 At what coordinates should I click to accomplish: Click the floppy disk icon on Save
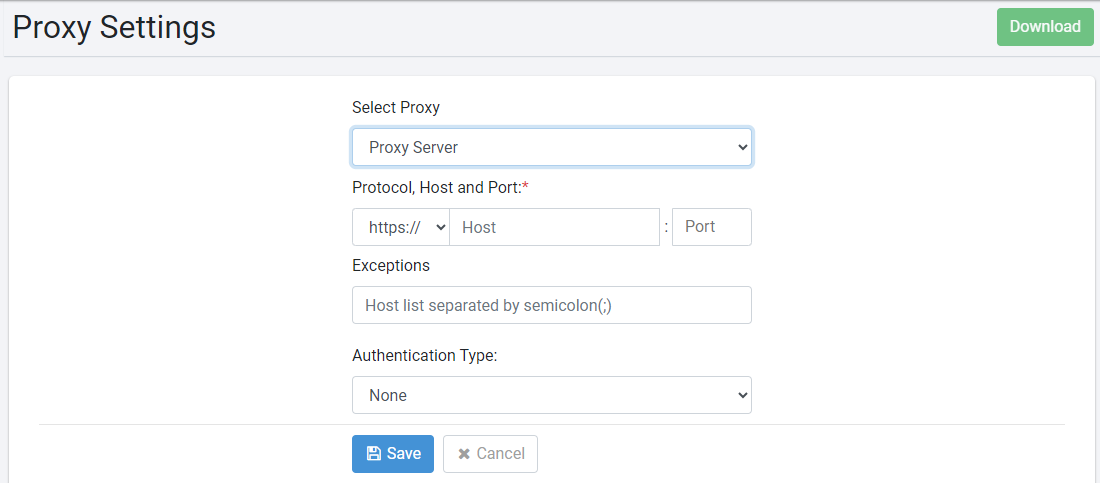click(x=373, y=454)
